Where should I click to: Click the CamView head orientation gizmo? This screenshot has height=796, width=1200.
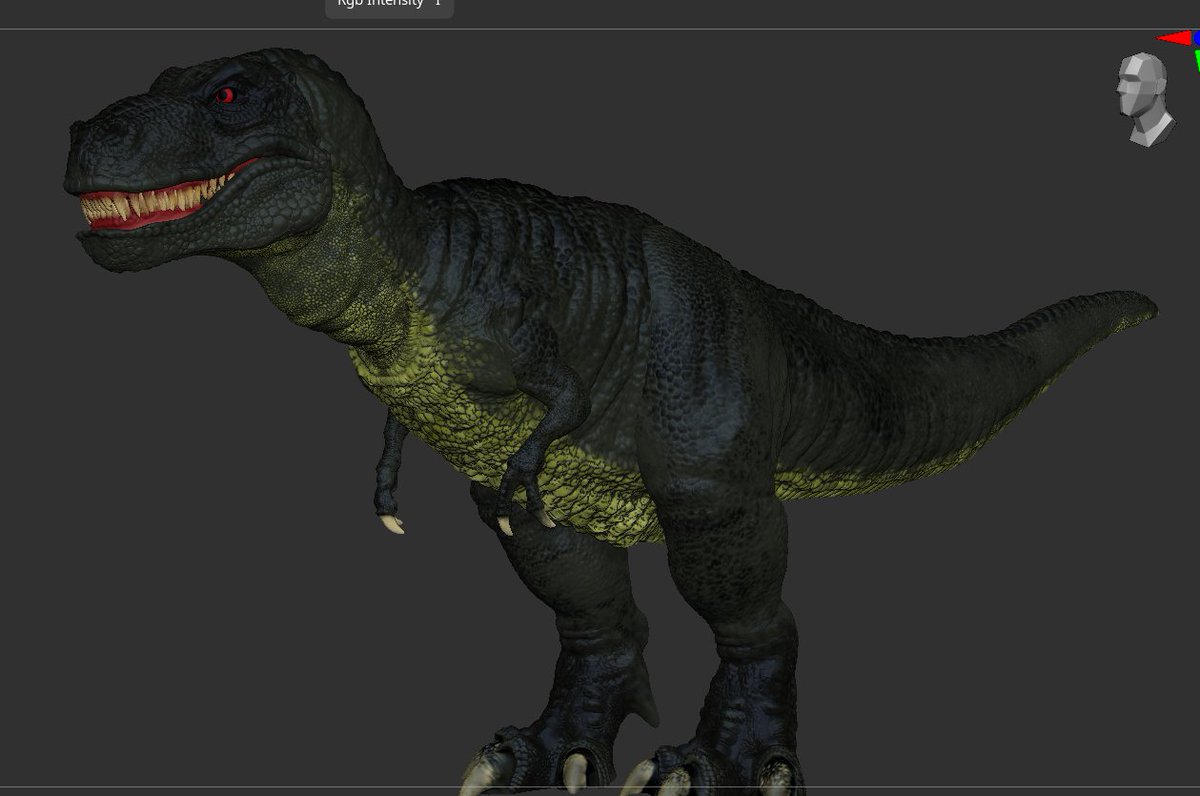pyautogui.click(x=1146, y=100)
